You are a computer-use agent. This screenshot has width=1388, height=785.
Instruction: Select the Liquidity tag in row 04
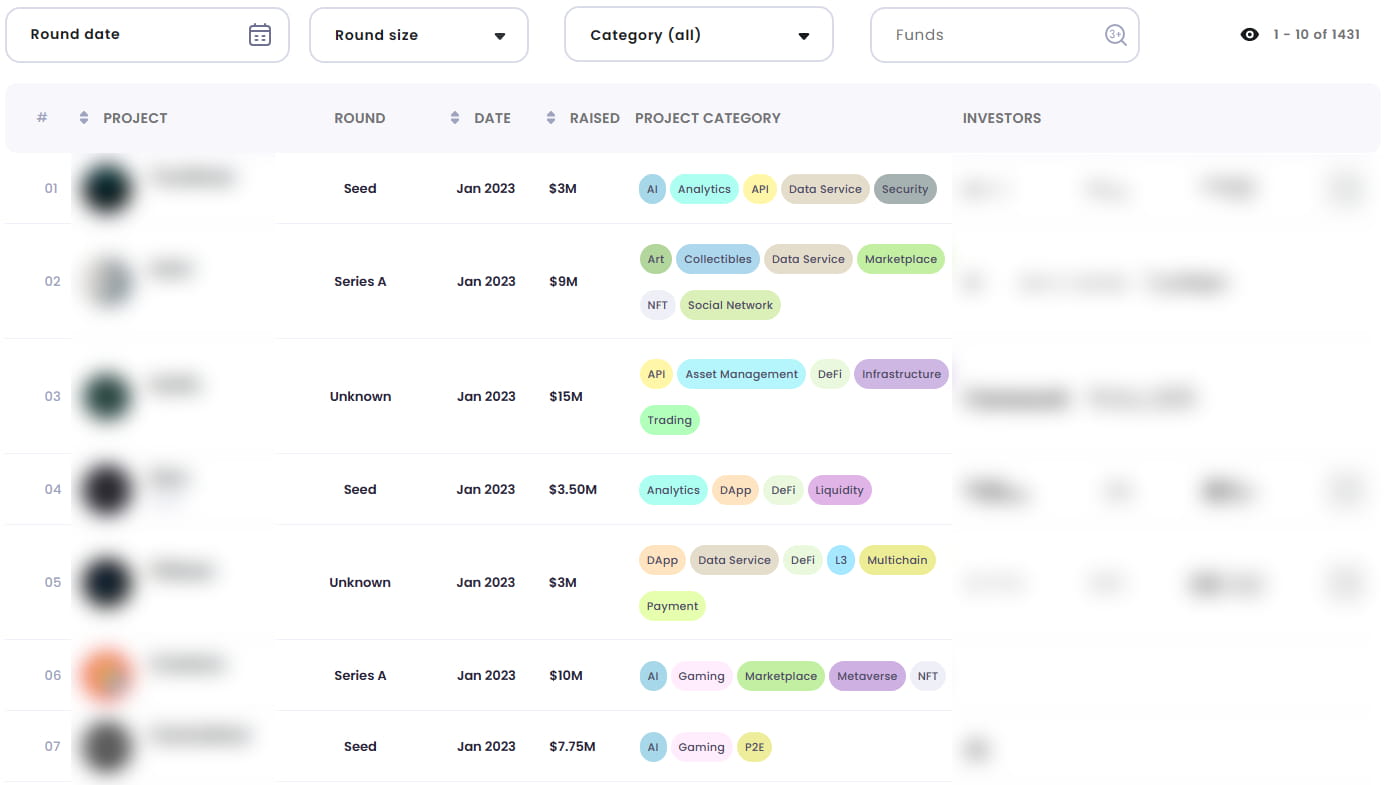click(x=840, y=490)
